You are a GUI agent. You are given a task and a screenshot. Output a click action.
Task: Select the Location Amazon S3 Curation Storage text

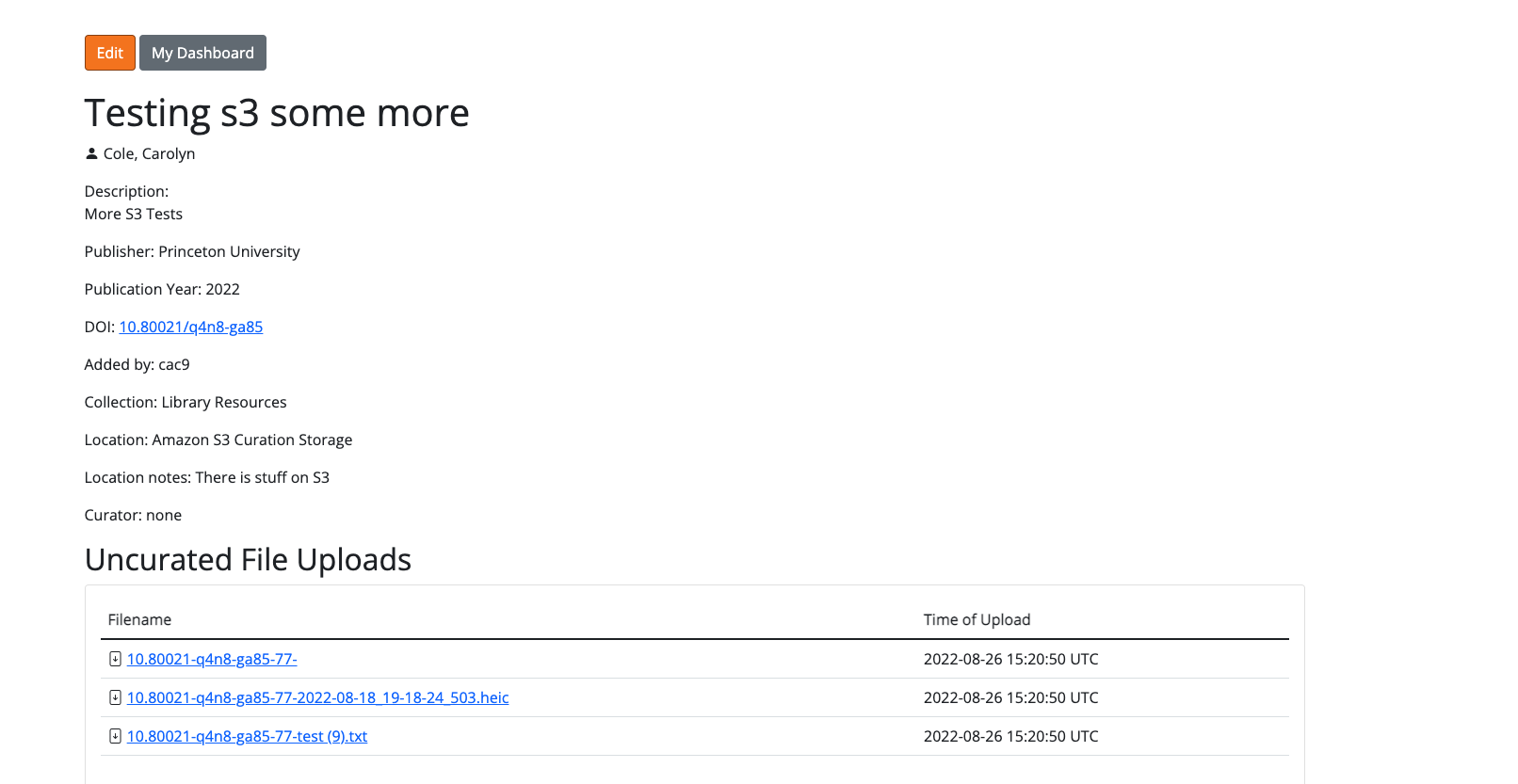(250, 440)
